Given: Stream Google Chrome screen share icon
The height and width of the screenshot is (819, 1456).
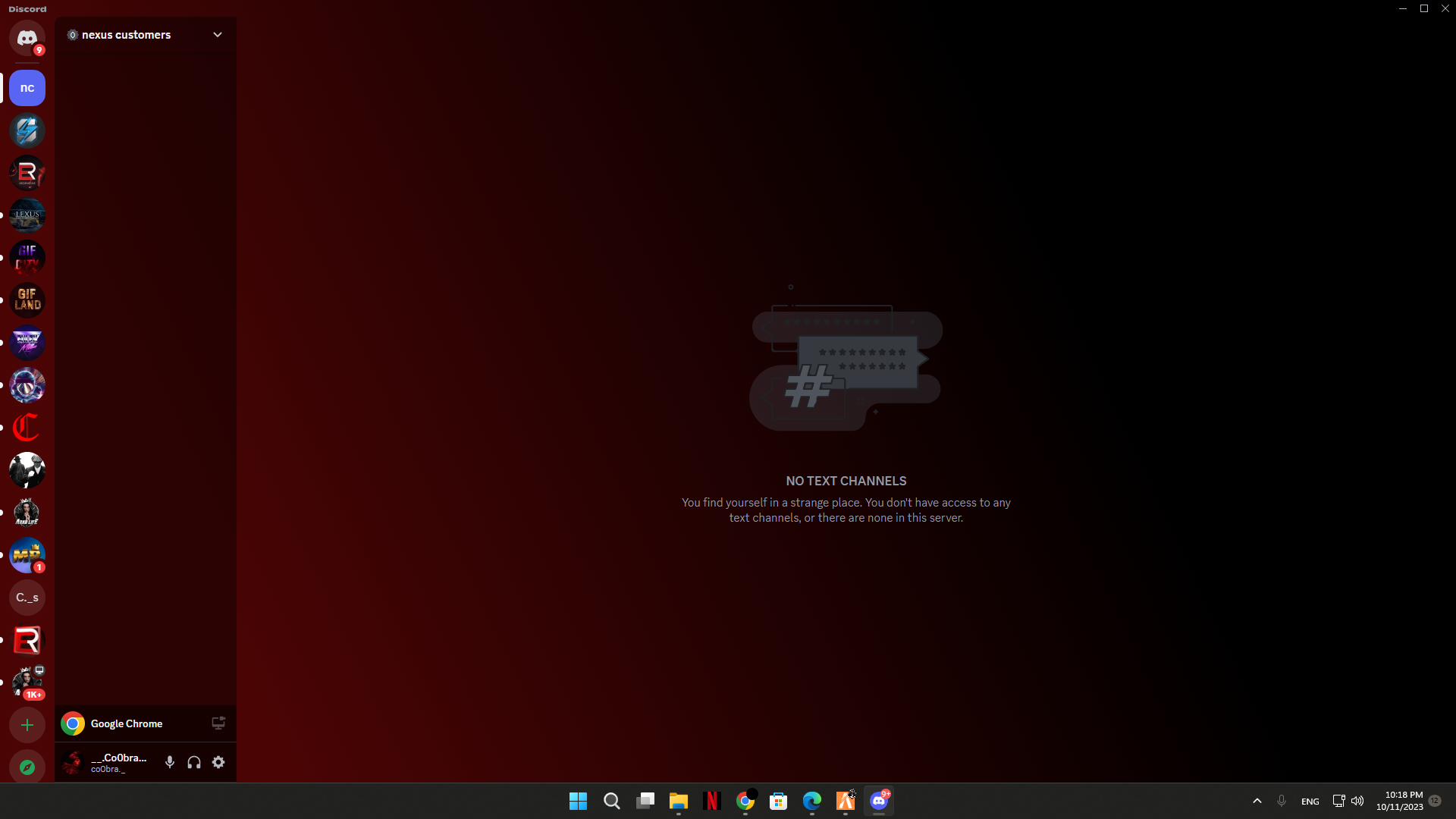Looking at the screenshot, I should point(218,723).
